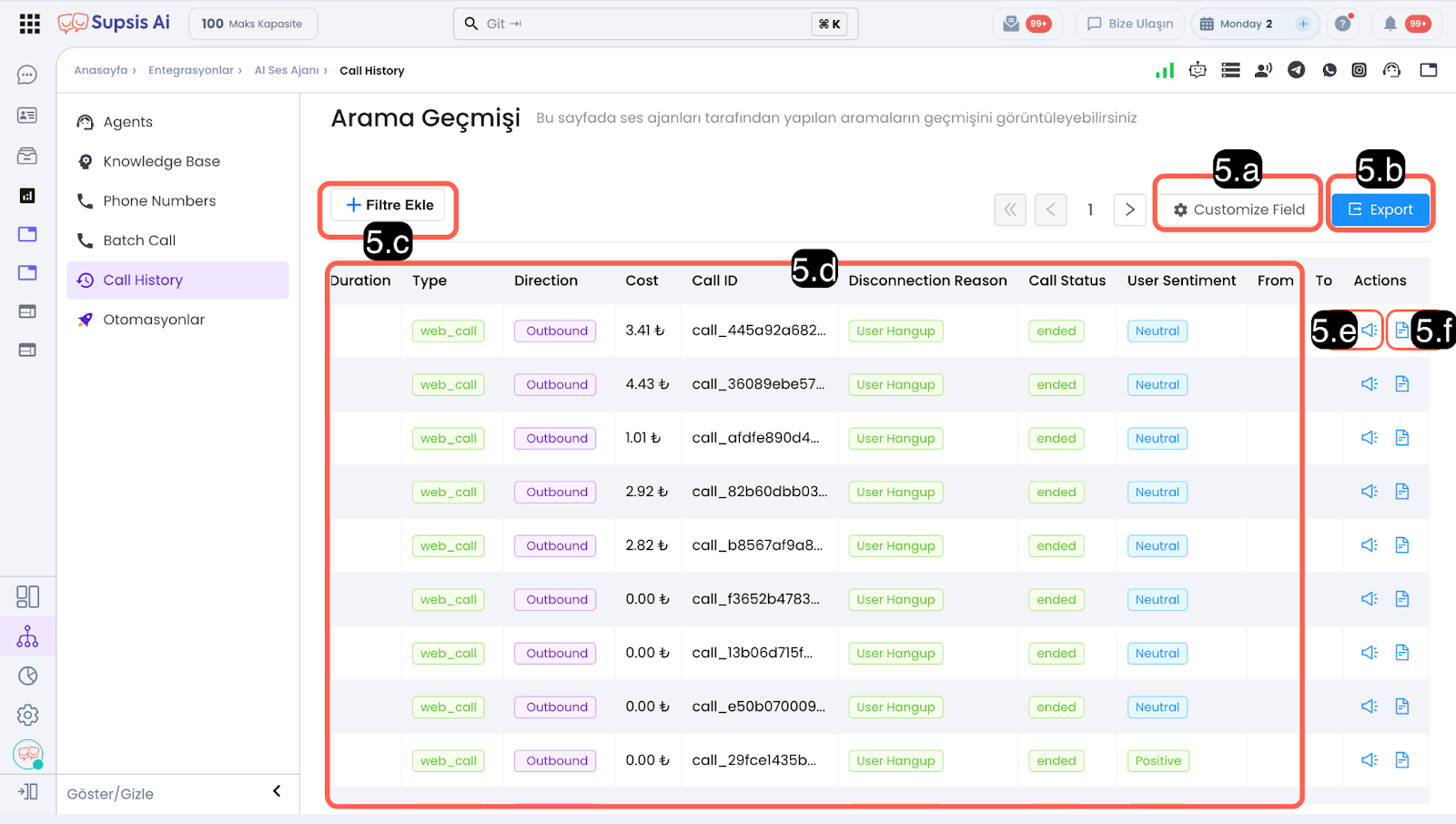Click the Telegram channel icon
The image size is (1456, 824).
pyautogui.click(x=1296, y=70)
